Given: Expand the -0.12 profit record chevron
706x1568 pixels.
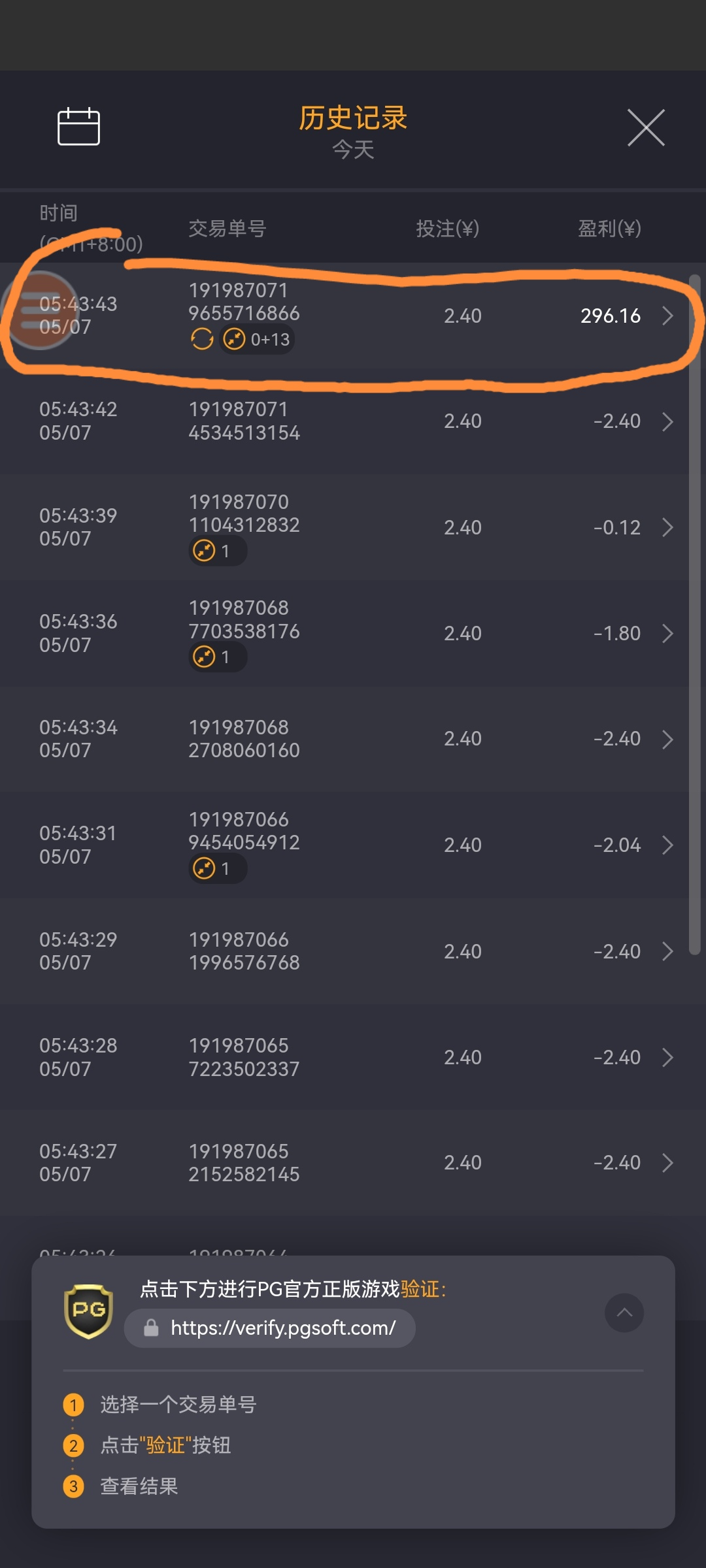Looking at the screenshot, I should (667, 527).
